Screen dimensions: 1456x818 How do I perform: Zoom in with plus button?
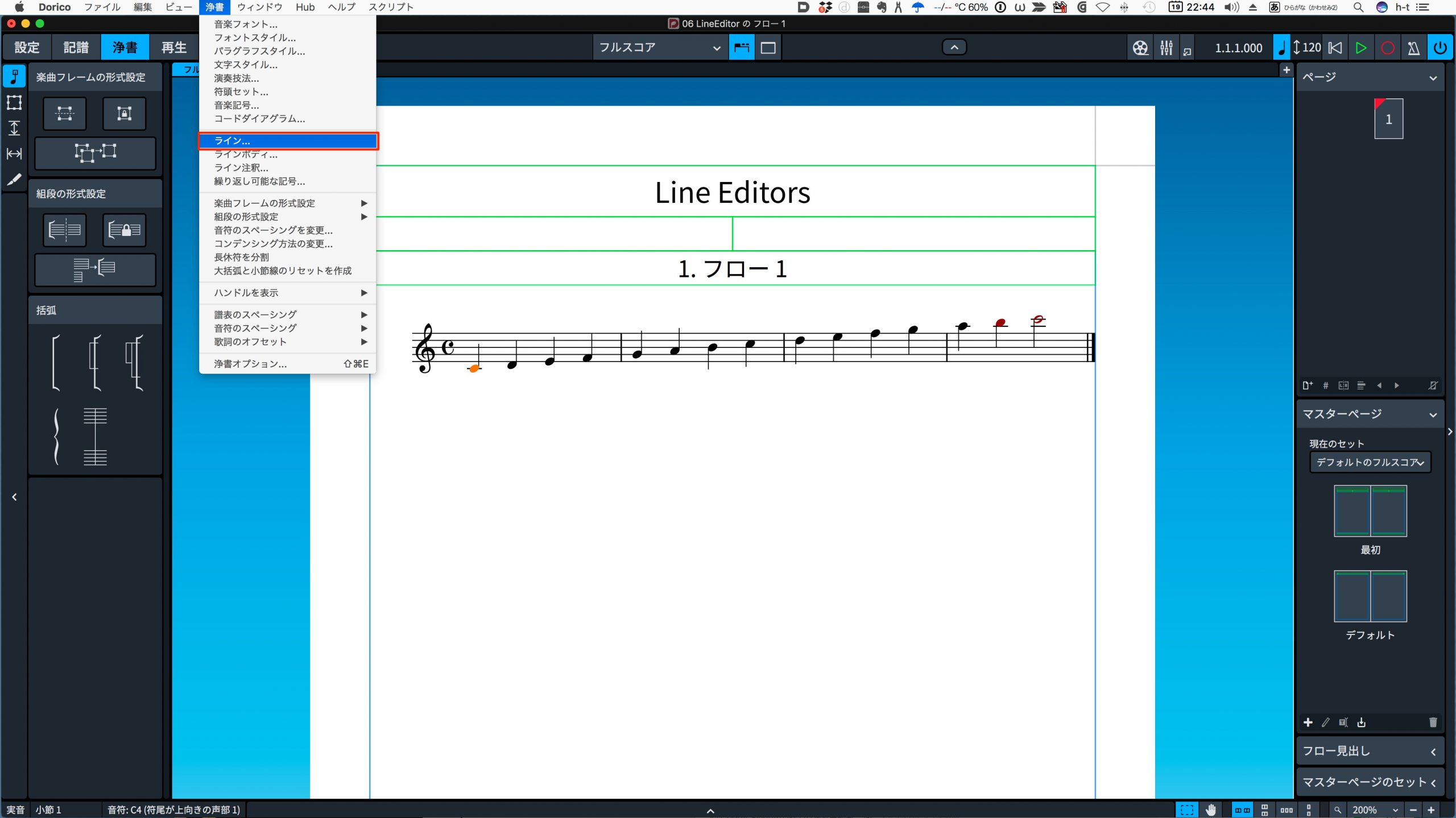click(x=1431, y=809)
